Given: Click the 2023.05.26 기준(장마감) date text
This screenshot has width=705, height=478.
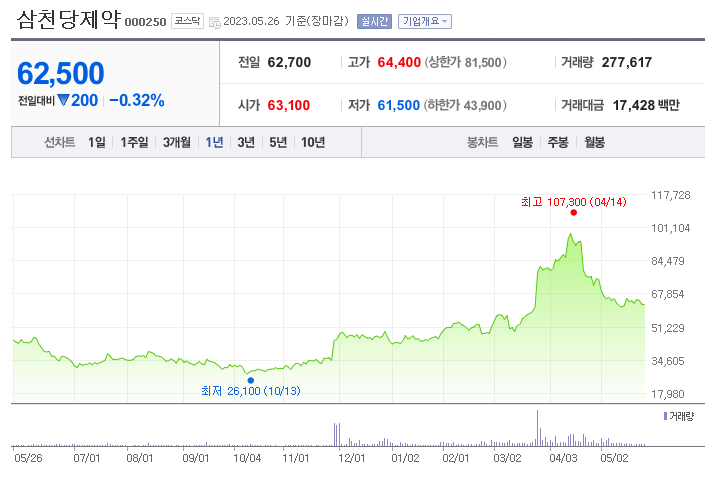Looking at the screenshot, I should 286,21.
